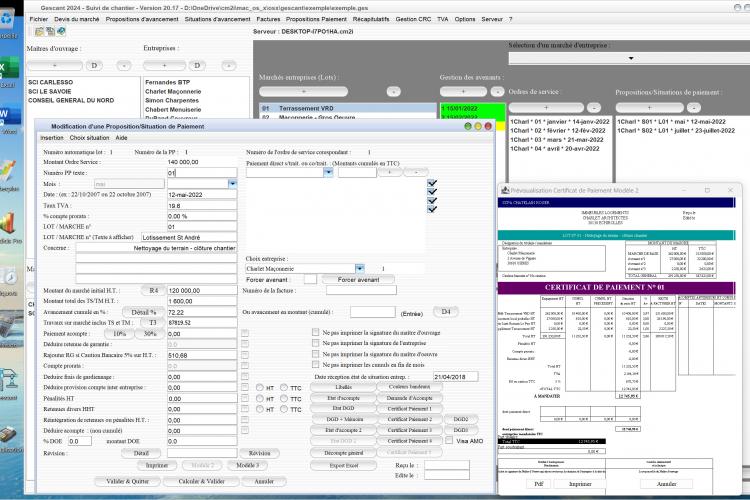Viewport: 750px width, 500px height.
Task: Open Insertion menu in Modification dialog
Action: (52, 138)
